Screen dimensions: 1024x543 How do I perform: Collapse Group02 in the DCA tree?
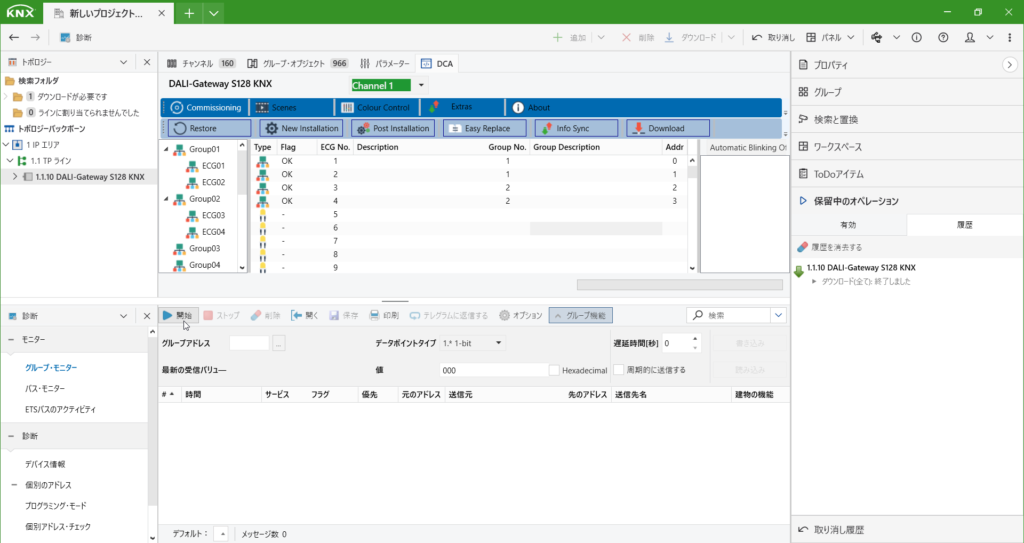[166, 199]
